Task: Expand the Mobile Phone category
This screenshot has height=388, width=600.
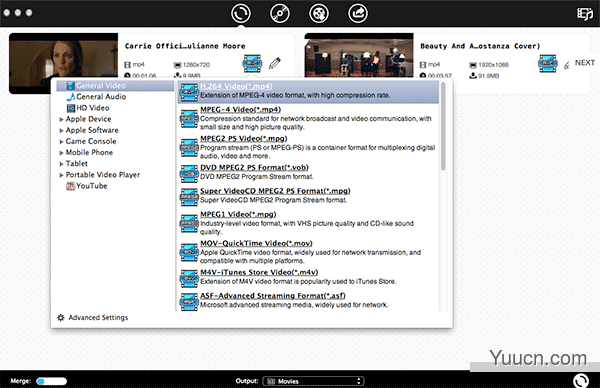Action: pos(61,153)
